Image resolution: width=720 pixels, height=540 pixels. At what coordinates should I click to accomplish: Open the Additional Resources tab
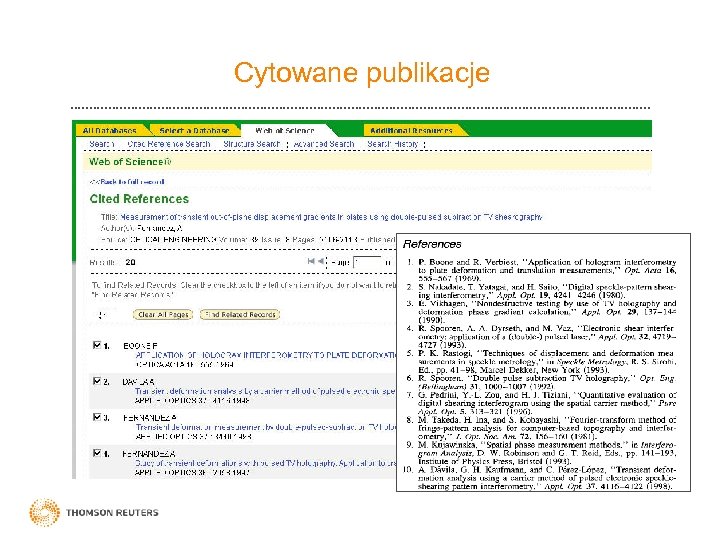[411, 130]
